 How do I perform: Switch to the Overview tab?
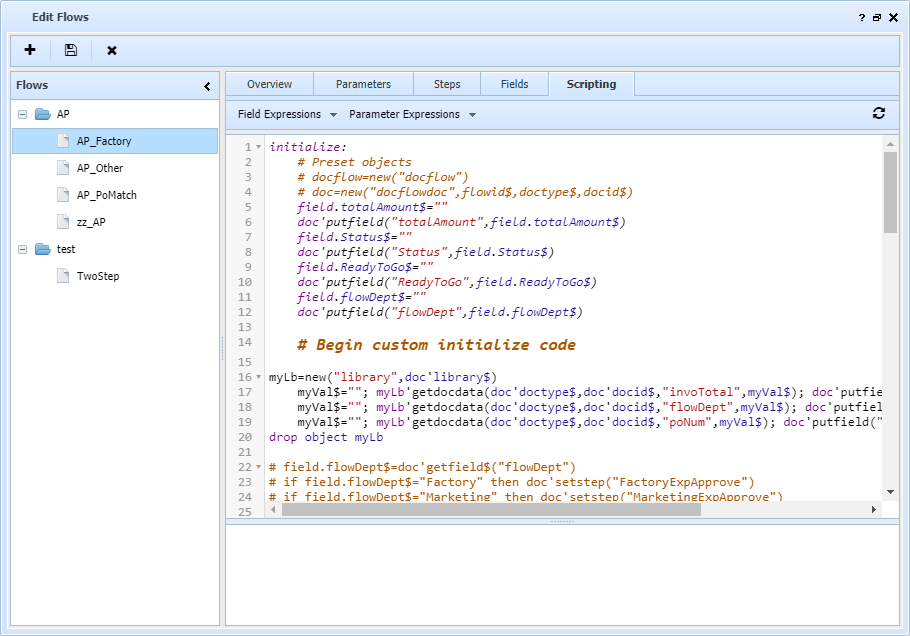tap(268, 84)
